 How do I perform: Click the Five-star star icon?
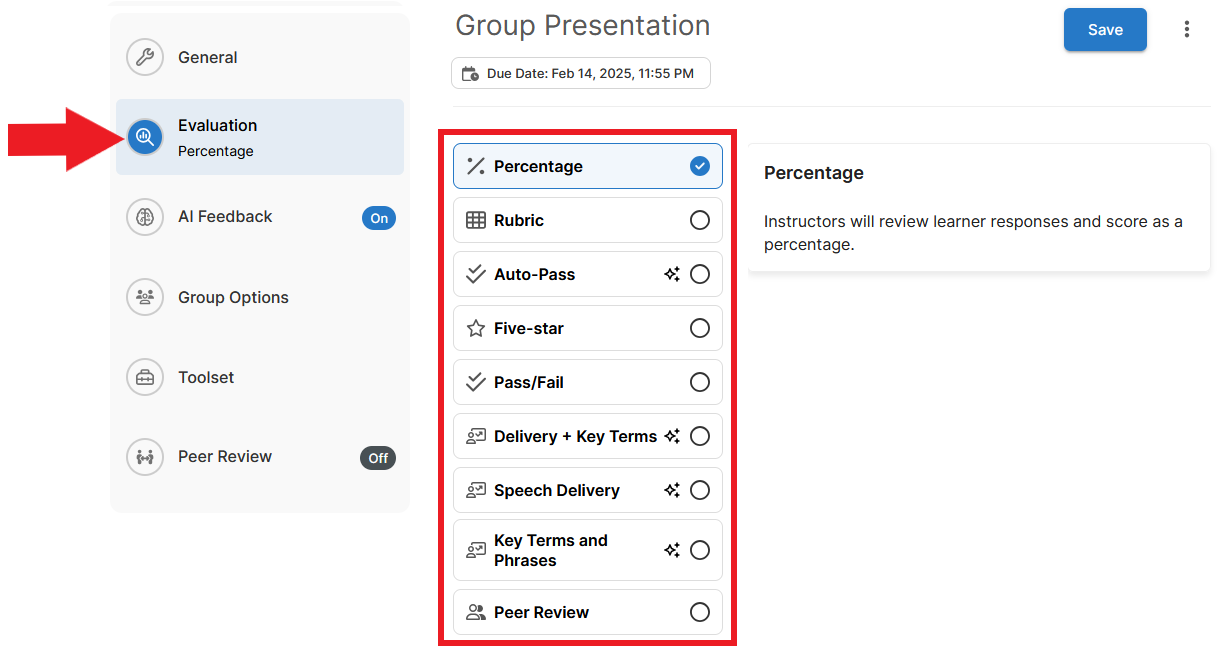[x=476, y=328]
